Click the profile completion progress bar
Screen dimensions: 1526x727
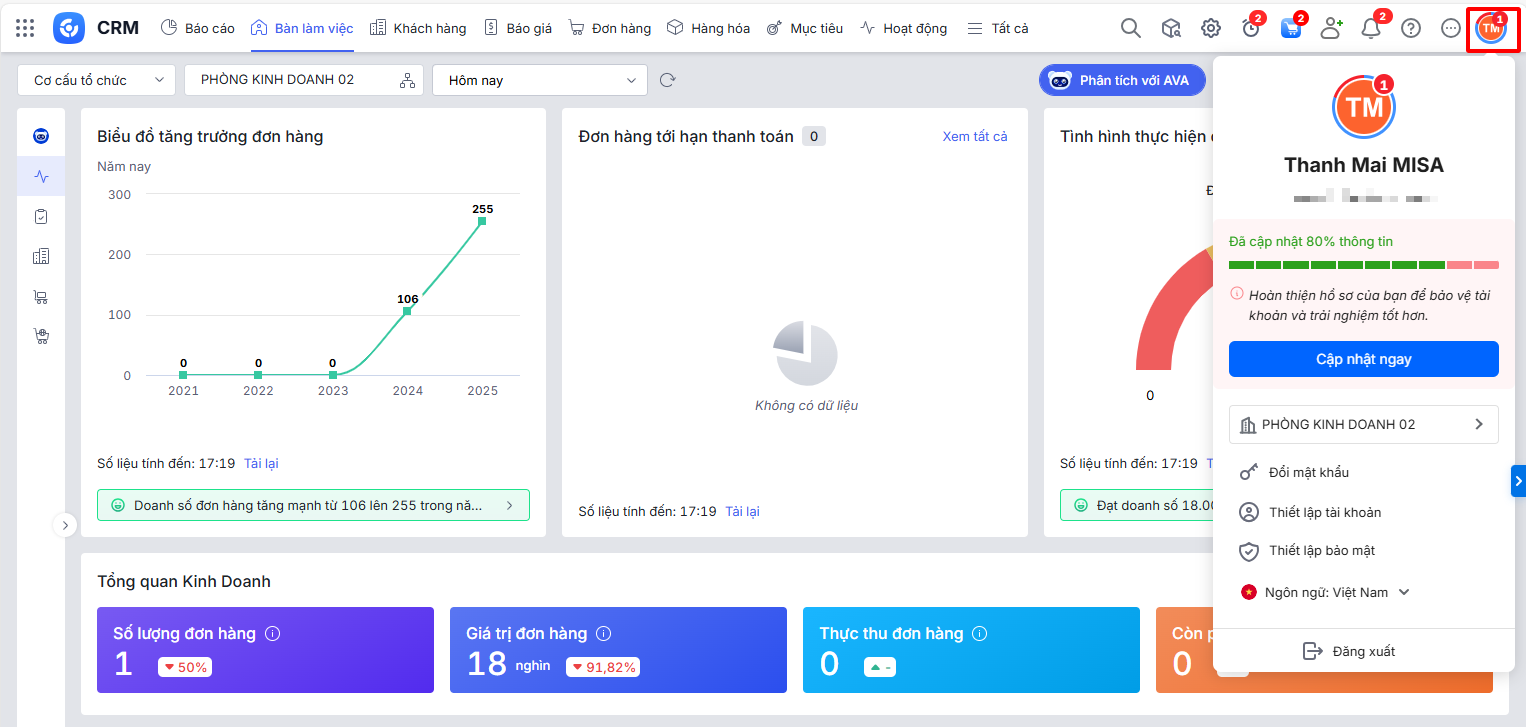click(x=1363, y=265)
